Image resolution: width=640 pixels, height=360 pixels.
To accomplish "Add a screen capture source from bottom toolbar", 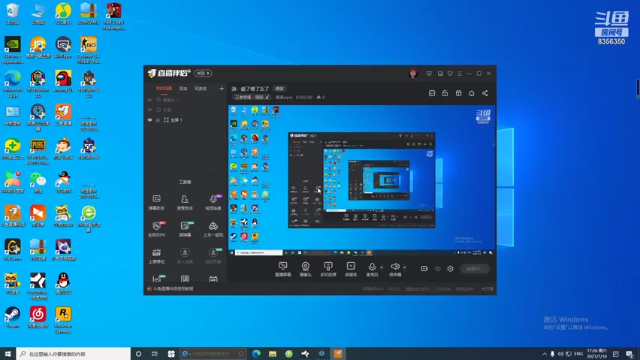I will click(282, 269).
